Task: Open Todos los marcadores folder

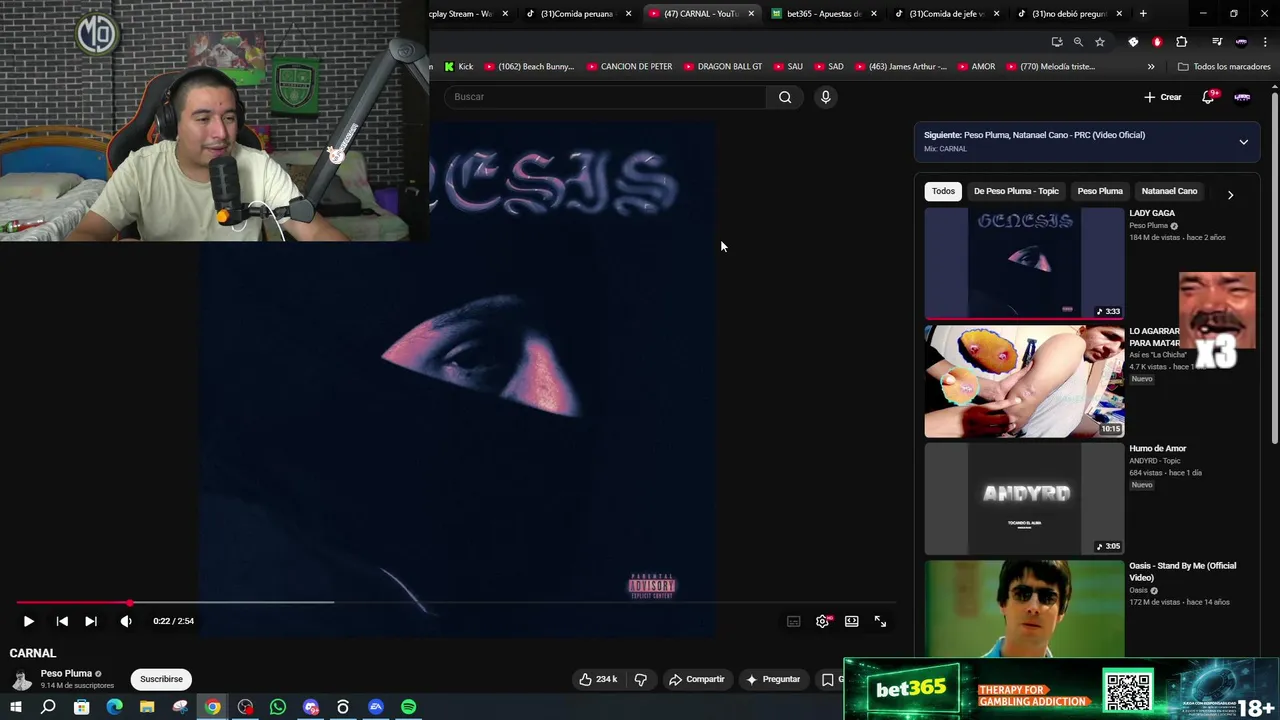Action: pyautogui.click(x=1224, y=67)
